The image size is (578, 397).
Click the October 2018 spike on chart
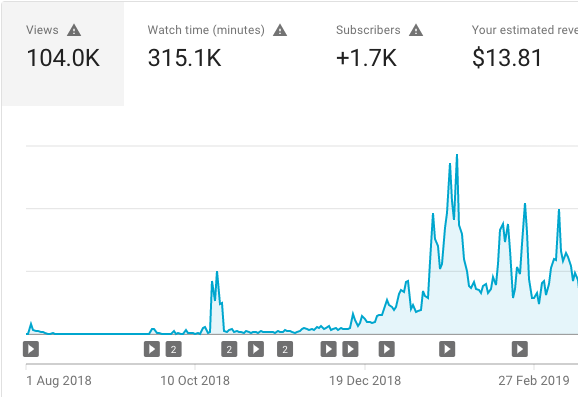click(x=217, y=272)
